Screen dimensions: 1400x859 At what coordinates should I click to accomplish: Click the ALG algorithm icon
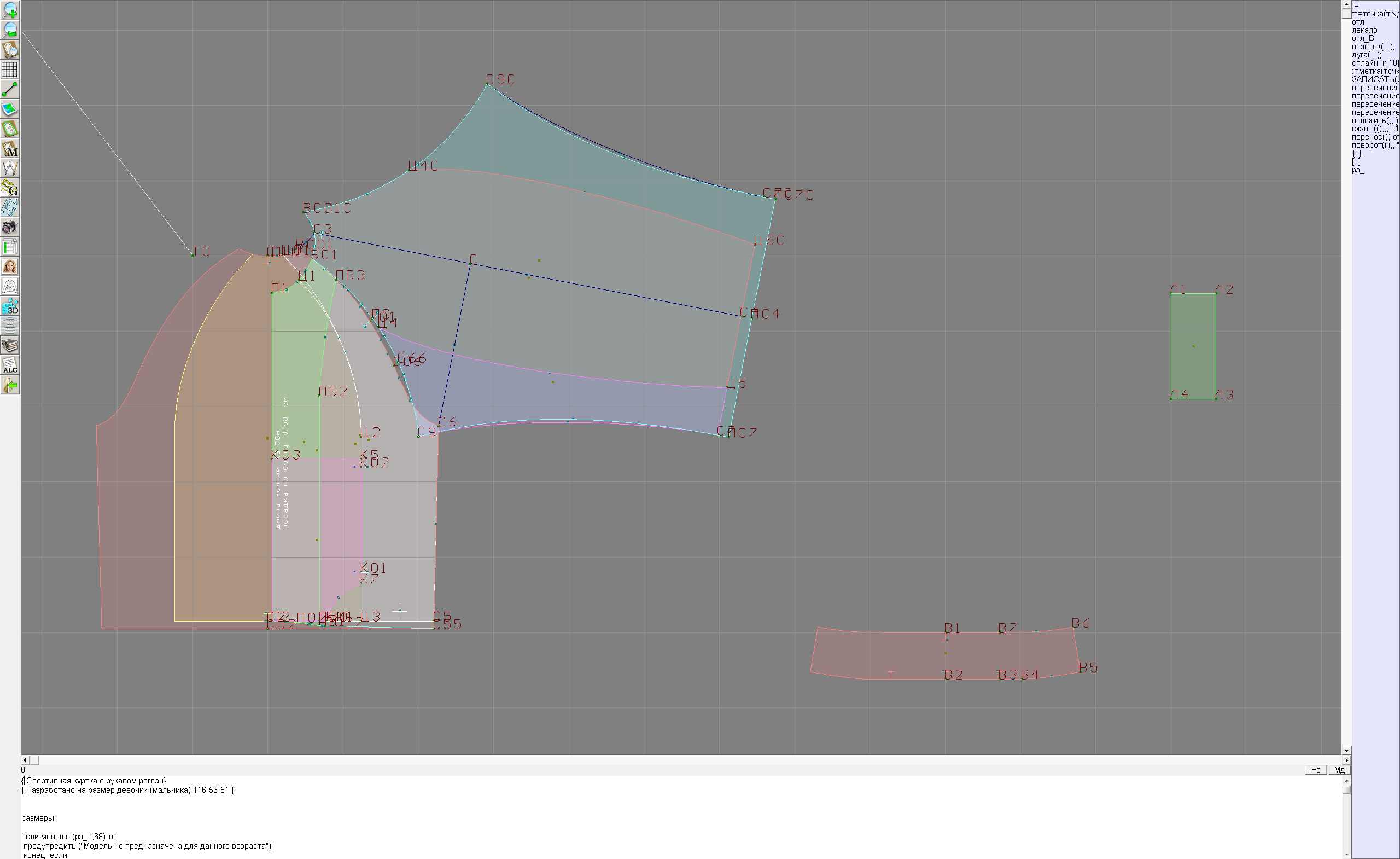[x=10, y=365]
